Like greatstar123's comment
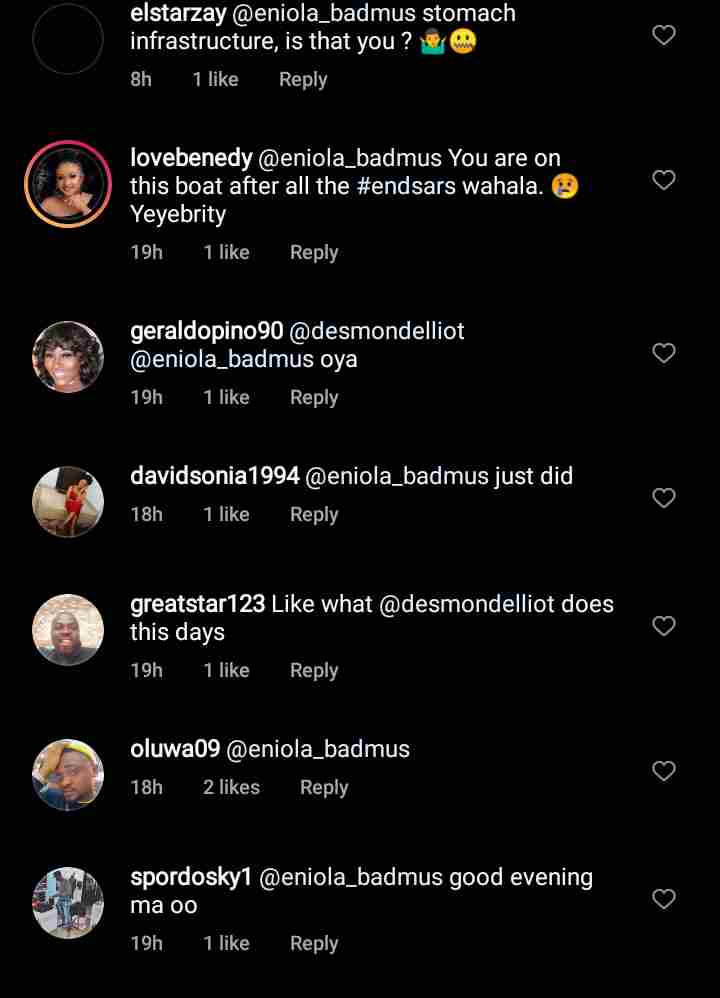 664,626
